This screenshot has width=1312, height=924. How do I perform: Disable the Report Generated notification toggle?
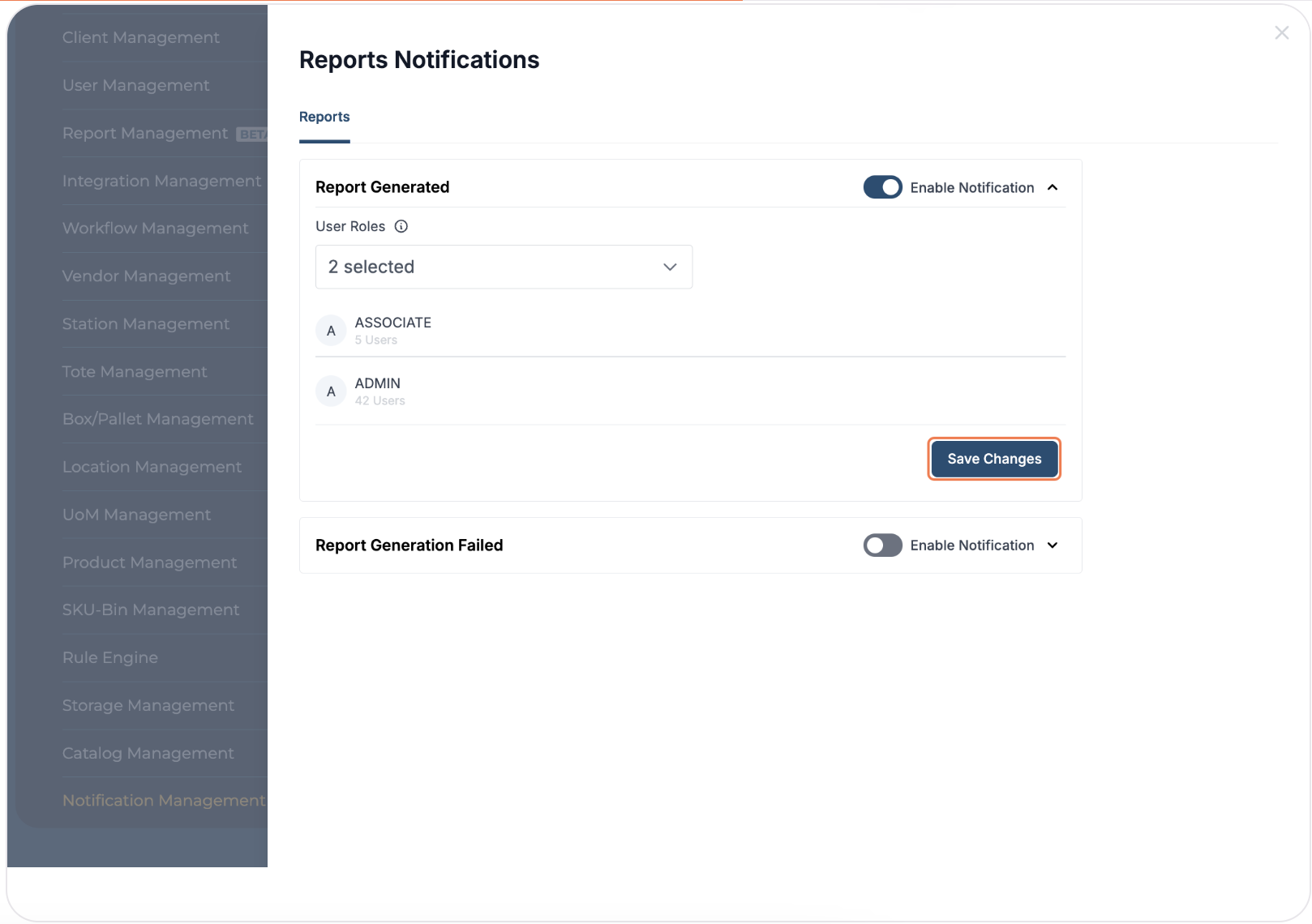tap(882, 187)
